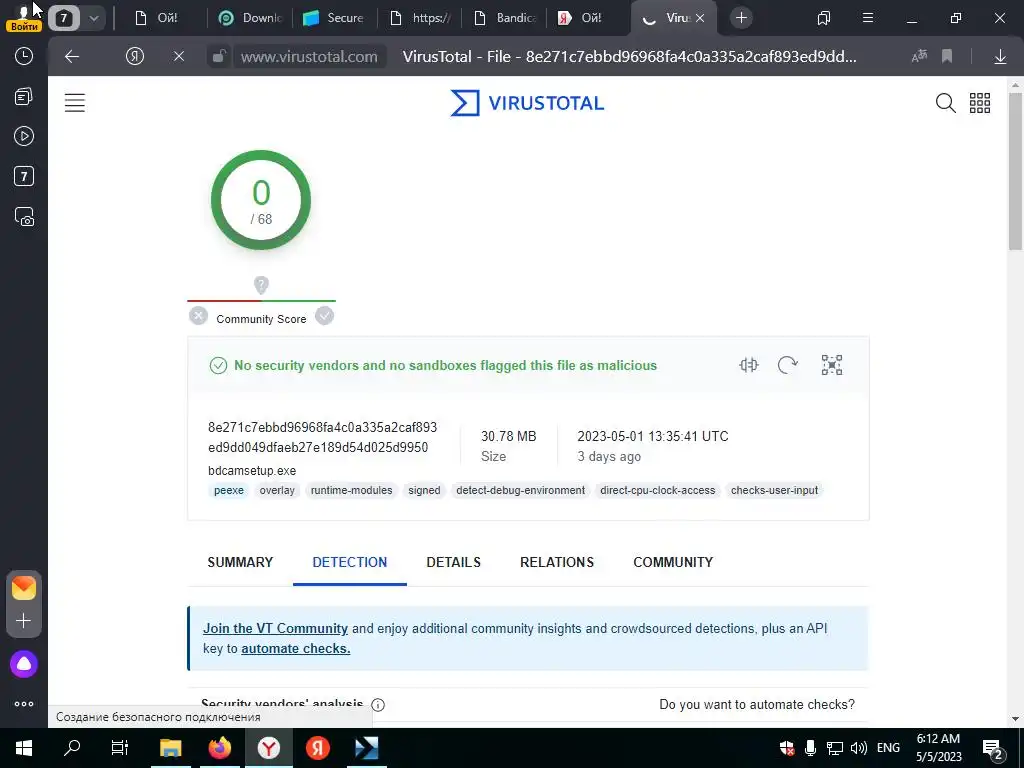Click the page vertical scrollbar thumb
Viewport: 1024px width, 768px height.
pyautogui.click(x=1015, y=171)
